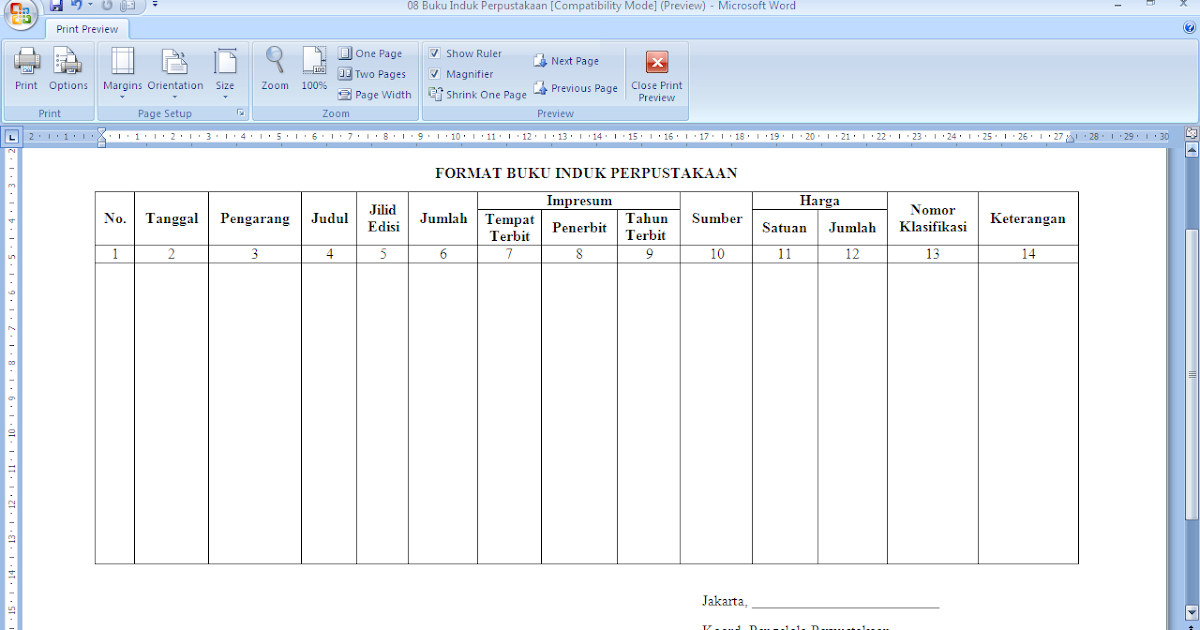Click the Pengarang column header

coord(255,218)
